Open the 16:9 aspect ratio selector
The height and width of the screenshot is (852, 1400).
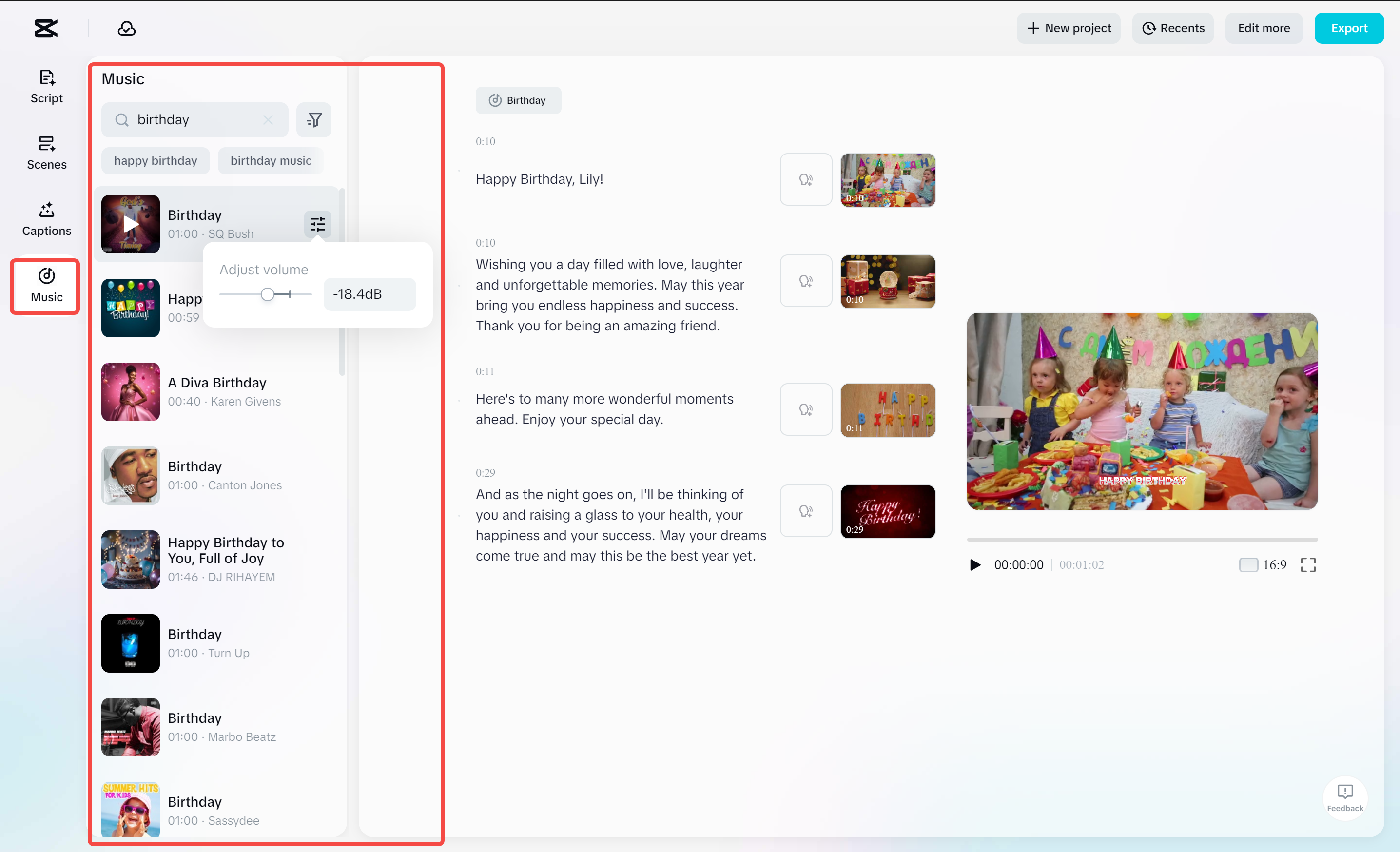click(x=1272, y=564)
